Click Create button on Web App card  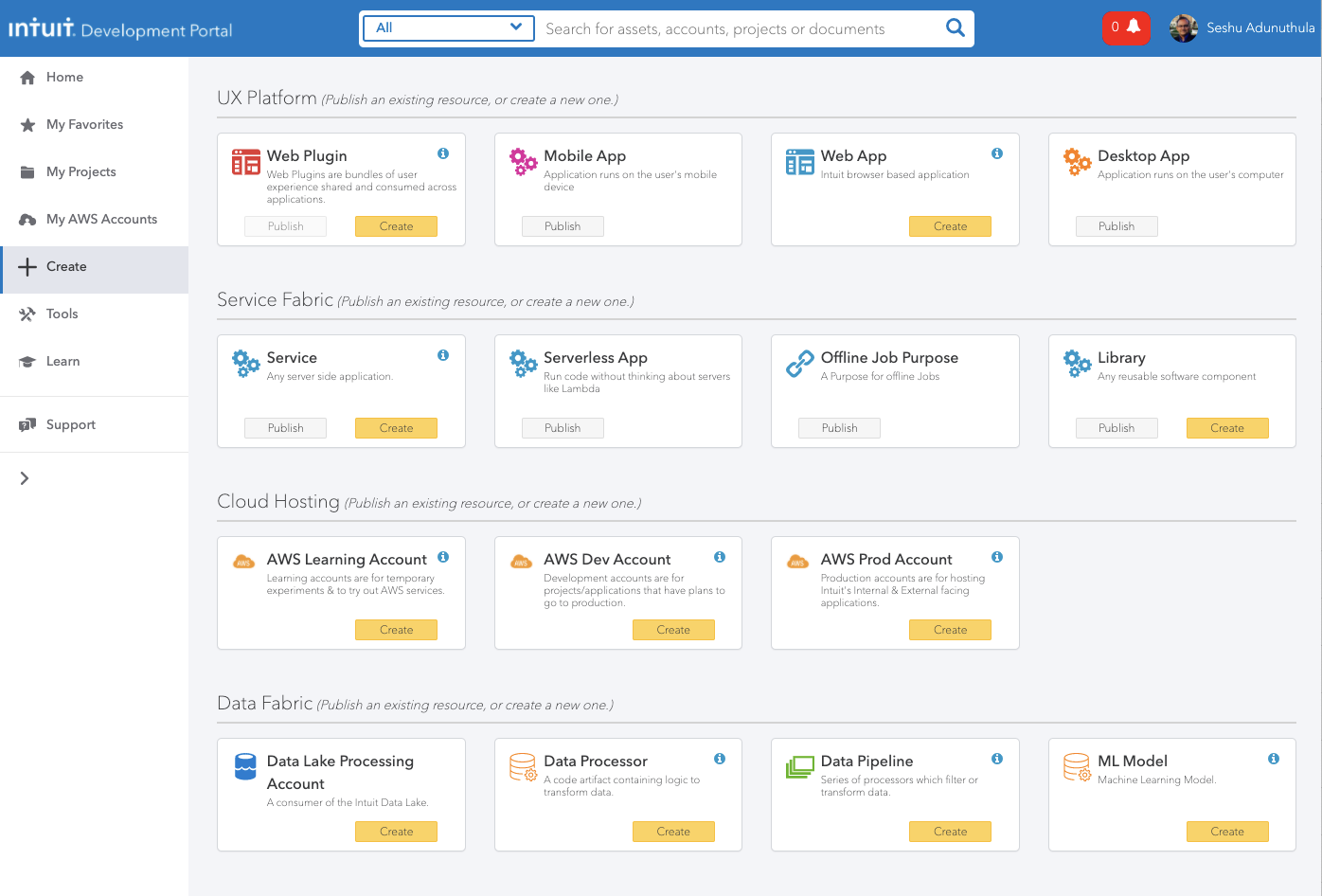tap(950, 226)
